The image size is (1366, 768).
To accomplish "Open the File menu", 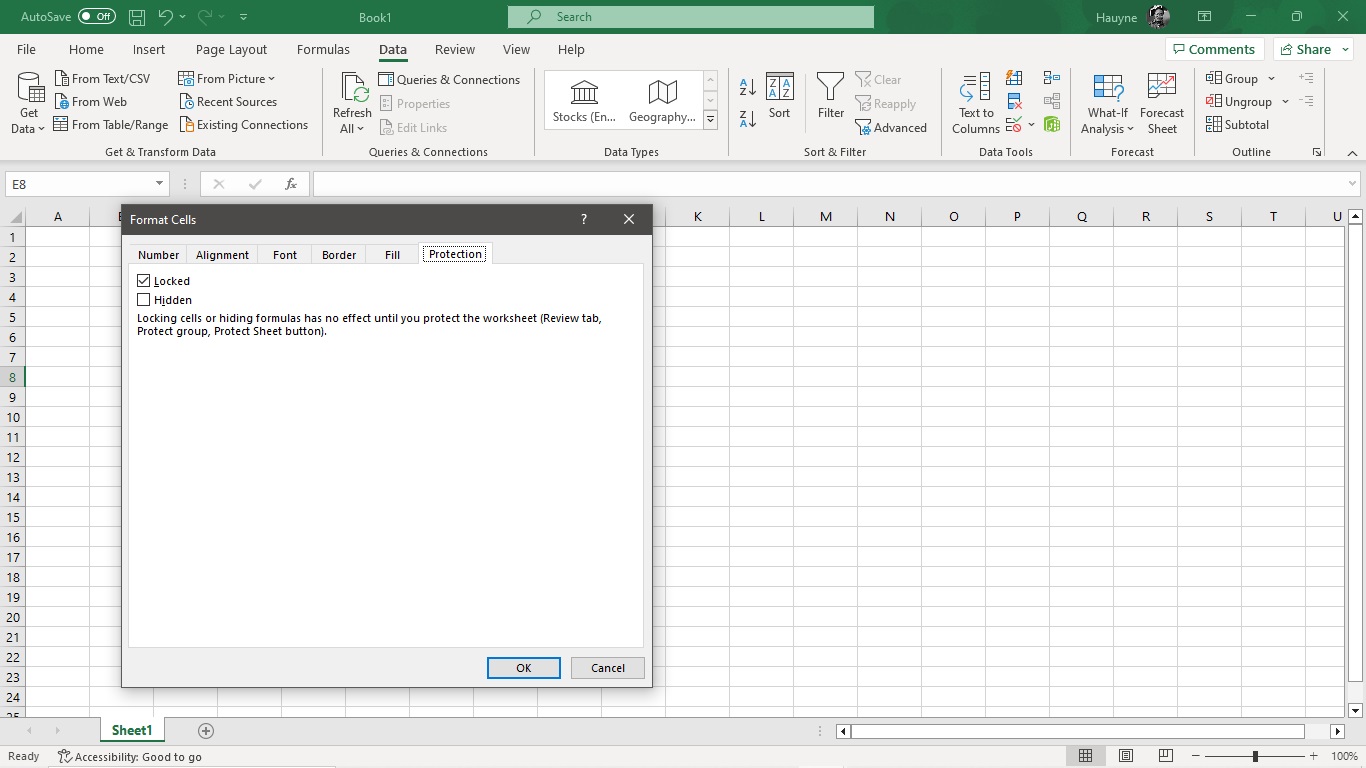I will point(26,49).
